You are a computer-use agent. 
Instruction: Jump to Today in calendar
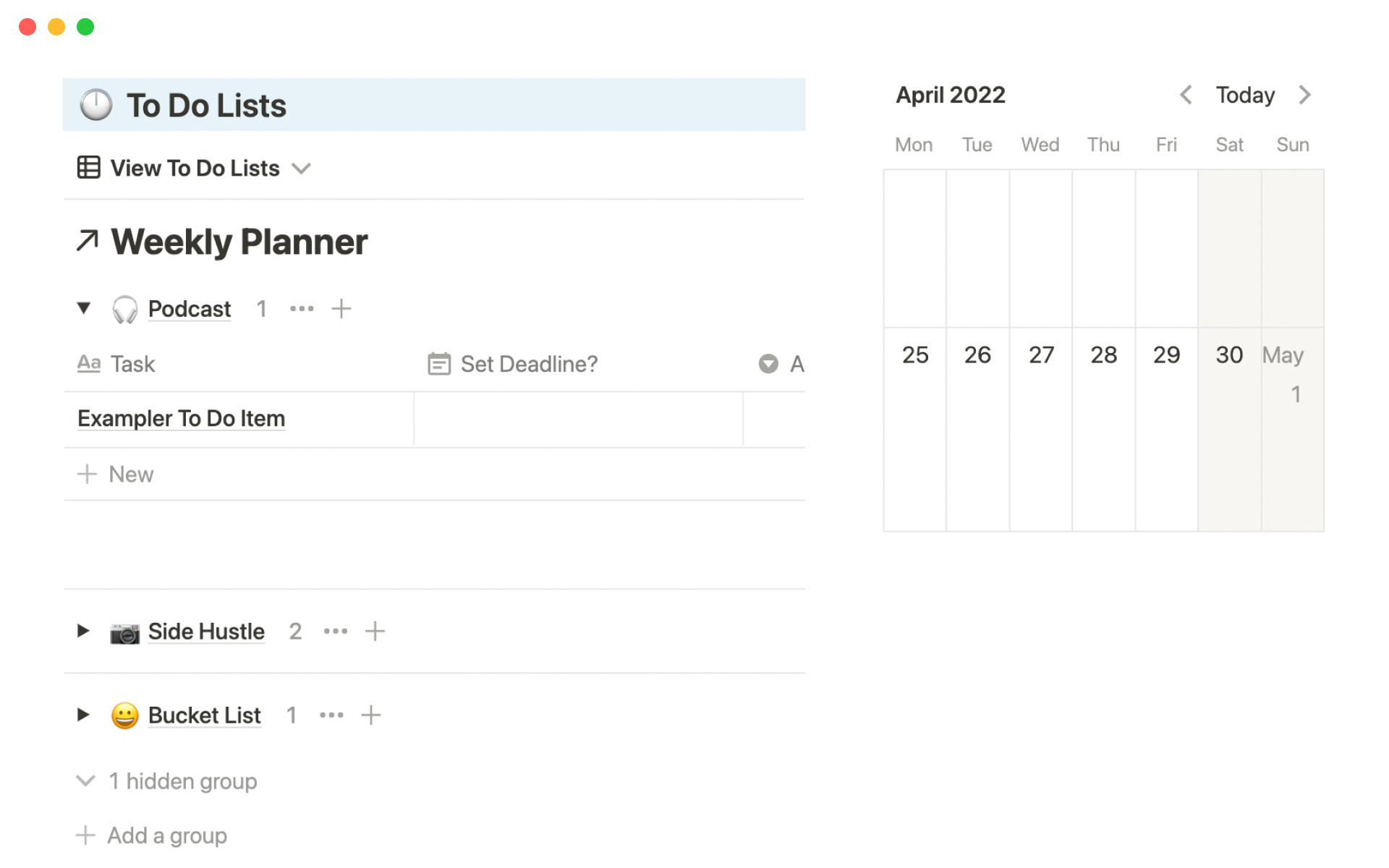pos(1244,95)
